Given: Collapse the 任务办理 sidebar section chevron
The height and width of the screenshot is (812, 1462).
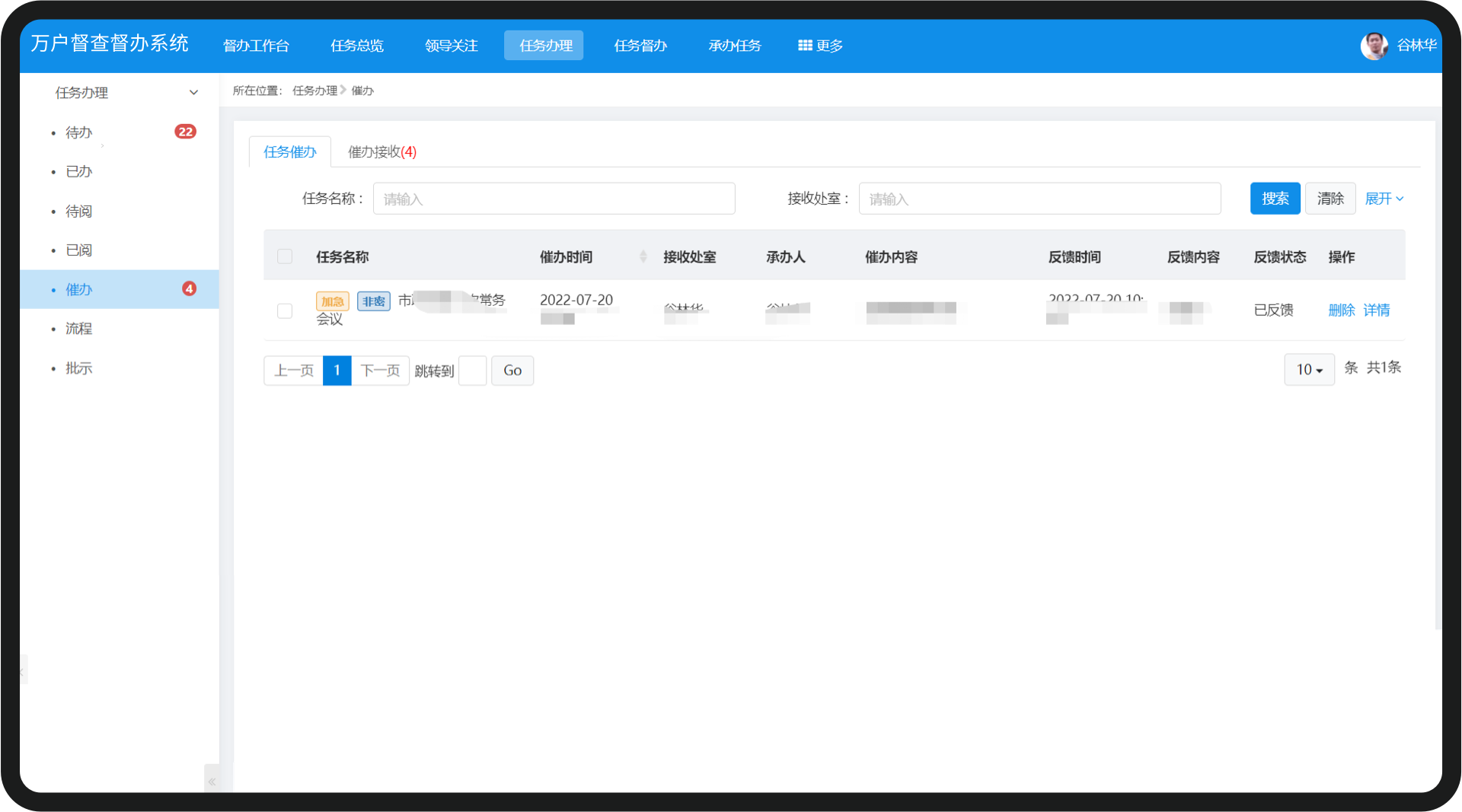Looking at the screenshot, I should click(x=193, y=93).
